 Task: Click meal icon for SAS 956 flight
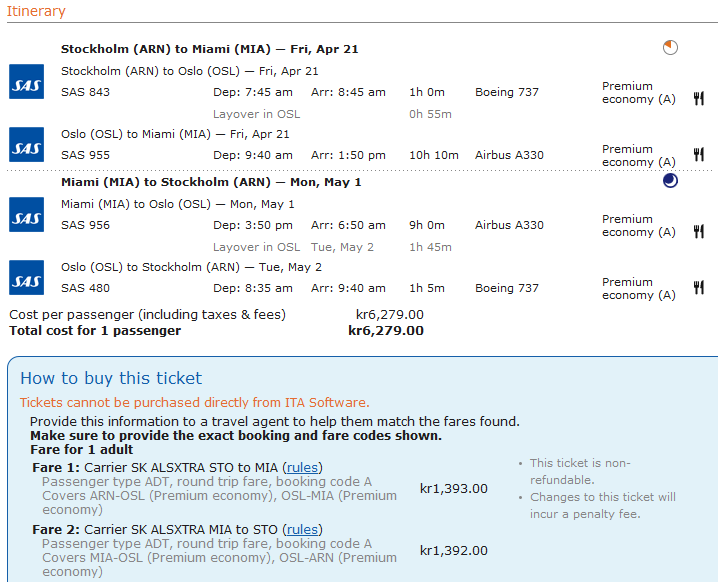(x=699, y=231)
